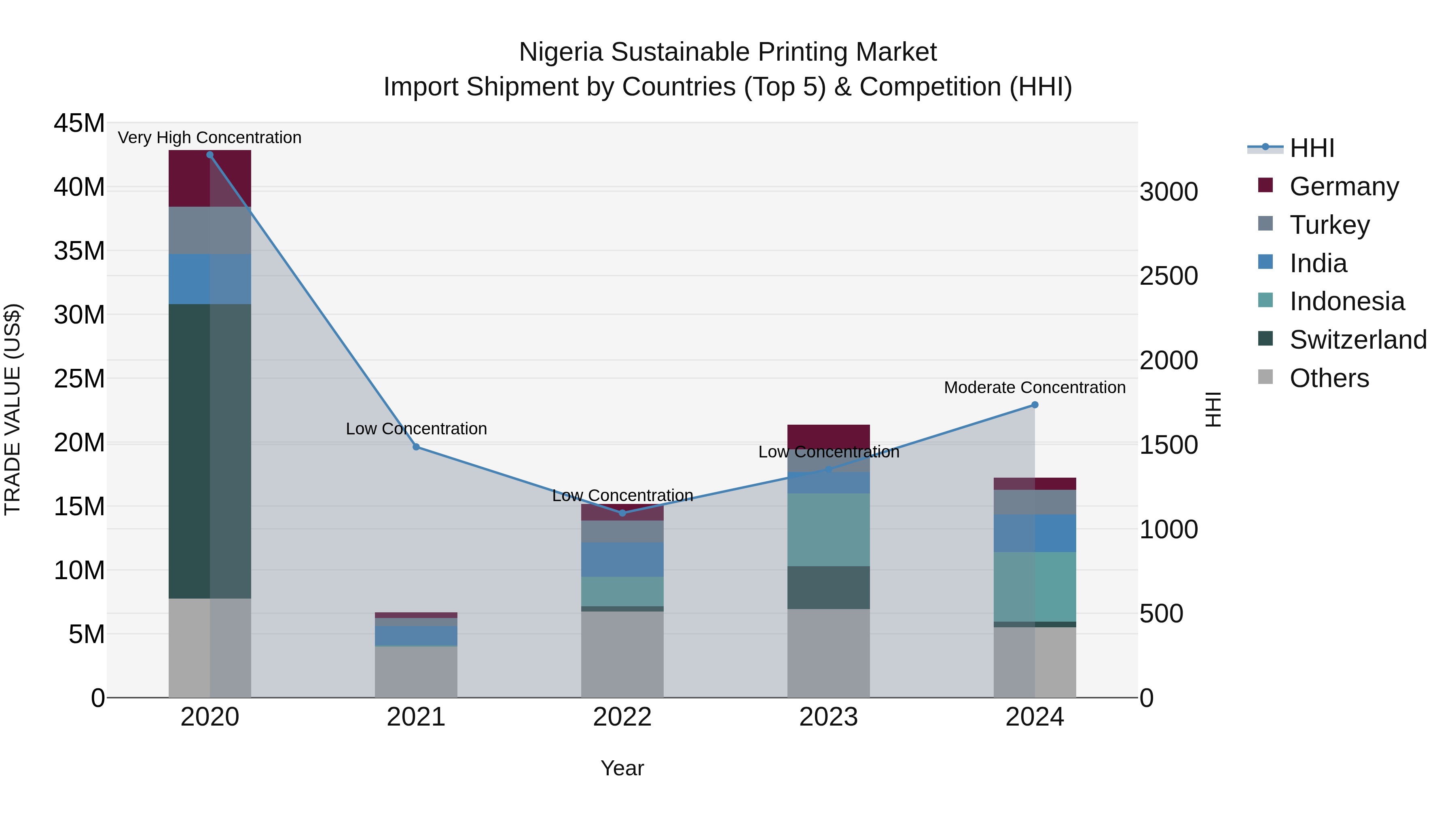Click the India segment of the 2024 bar

(x=1035, y=533)
